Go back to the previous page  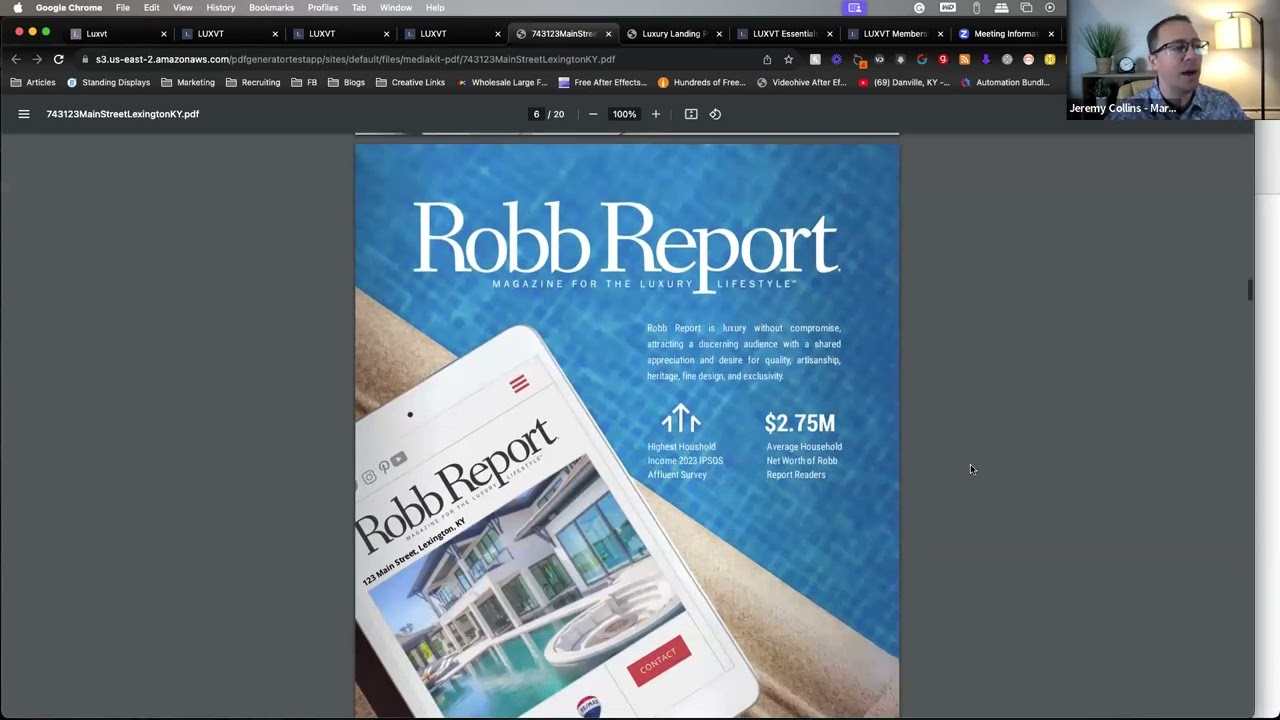(x=16, y=60)
